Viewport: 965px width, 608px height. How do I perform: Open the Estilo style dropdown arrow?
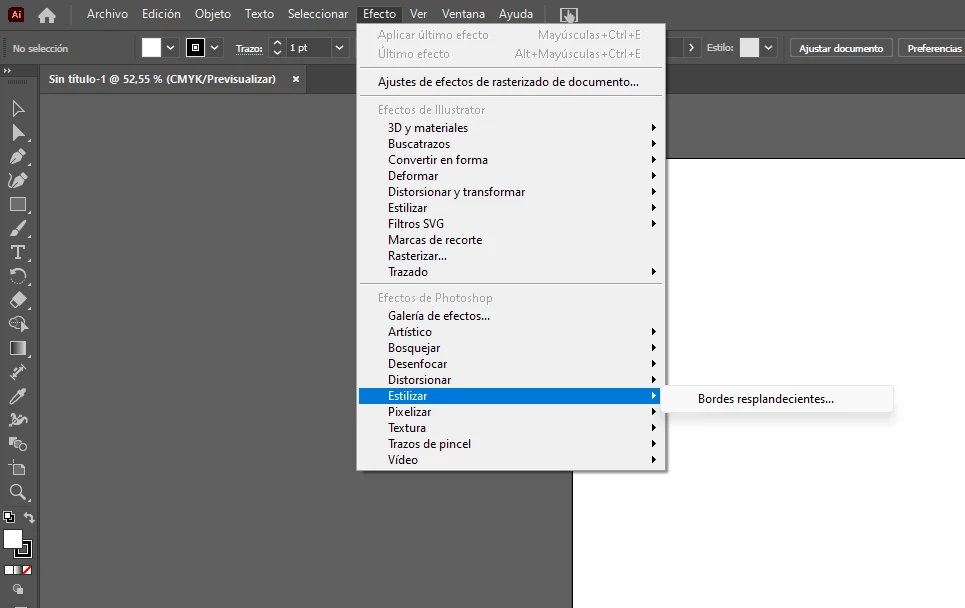click(768, 47)
